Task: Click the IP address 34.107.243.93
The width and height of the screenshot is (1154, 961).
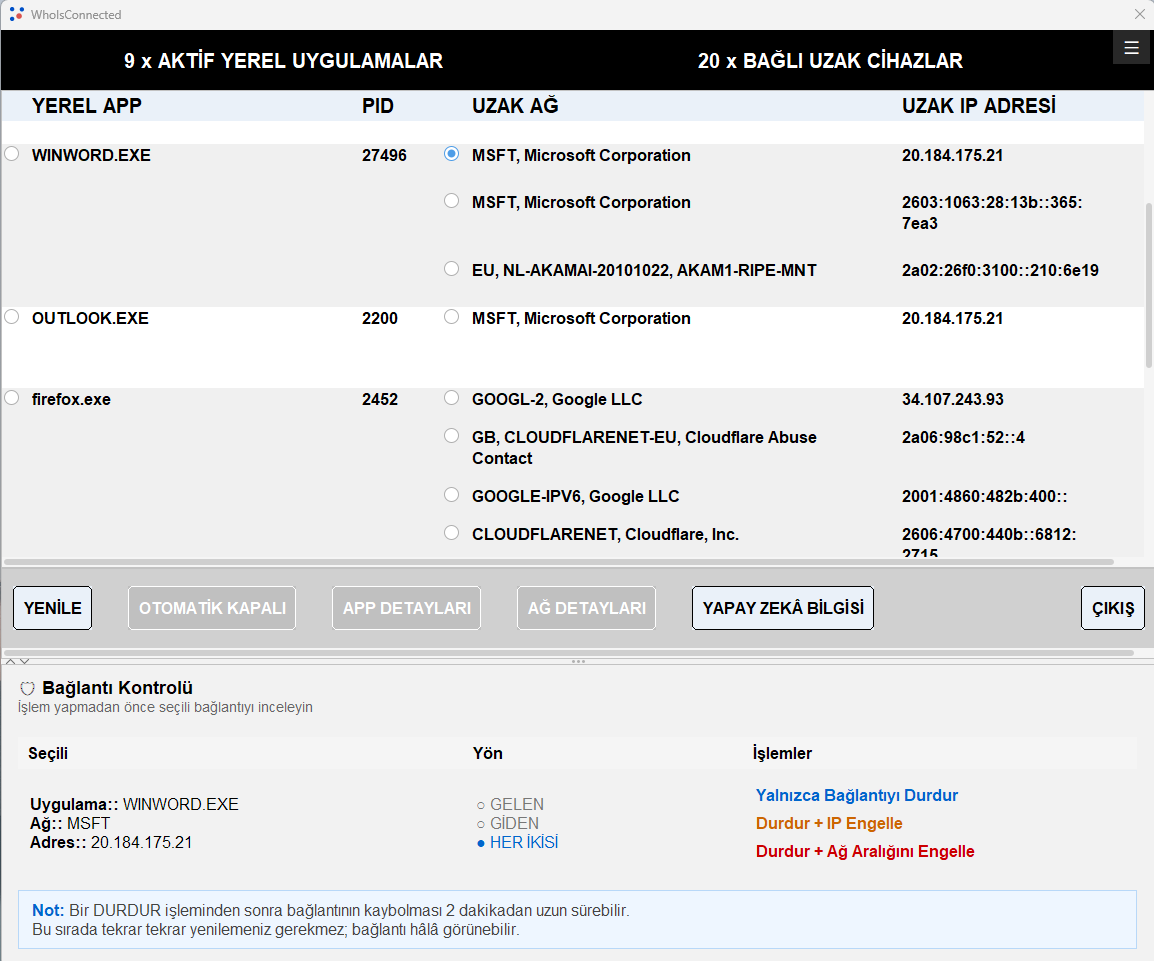Action: 952,400
